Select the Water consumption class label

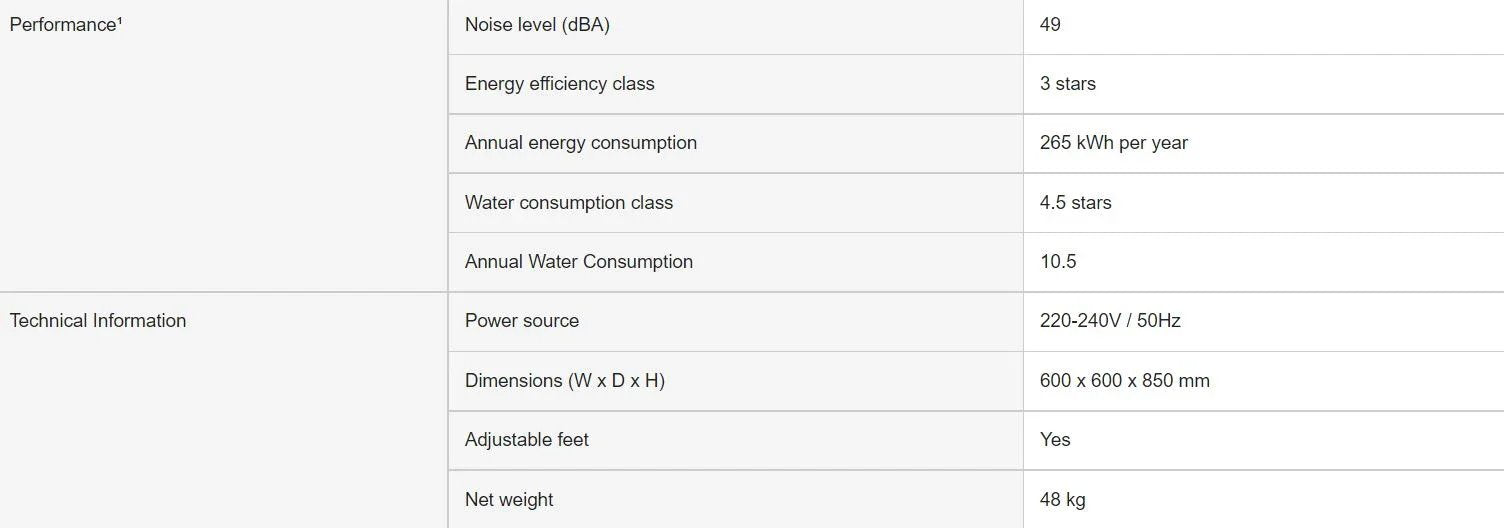[x=568, y=203]
